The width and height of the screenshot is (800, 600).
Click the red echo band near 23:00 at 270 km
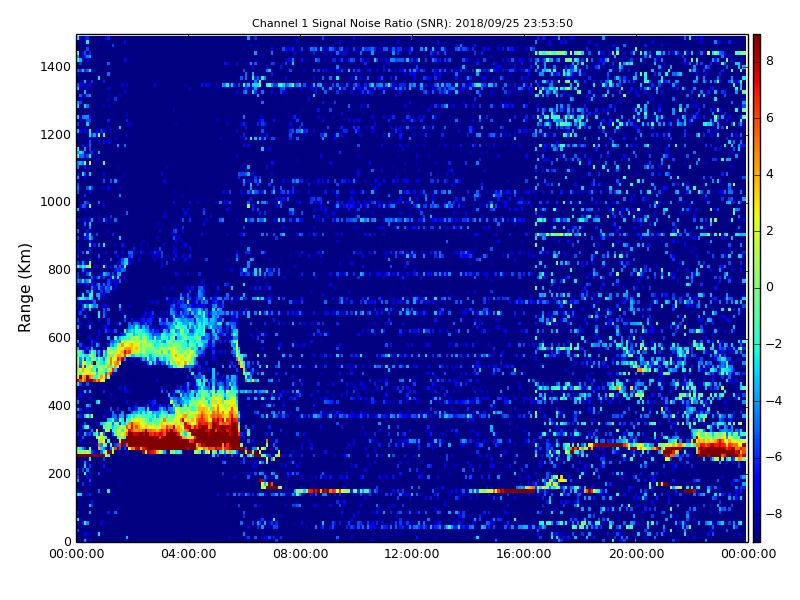click(719, 447)
